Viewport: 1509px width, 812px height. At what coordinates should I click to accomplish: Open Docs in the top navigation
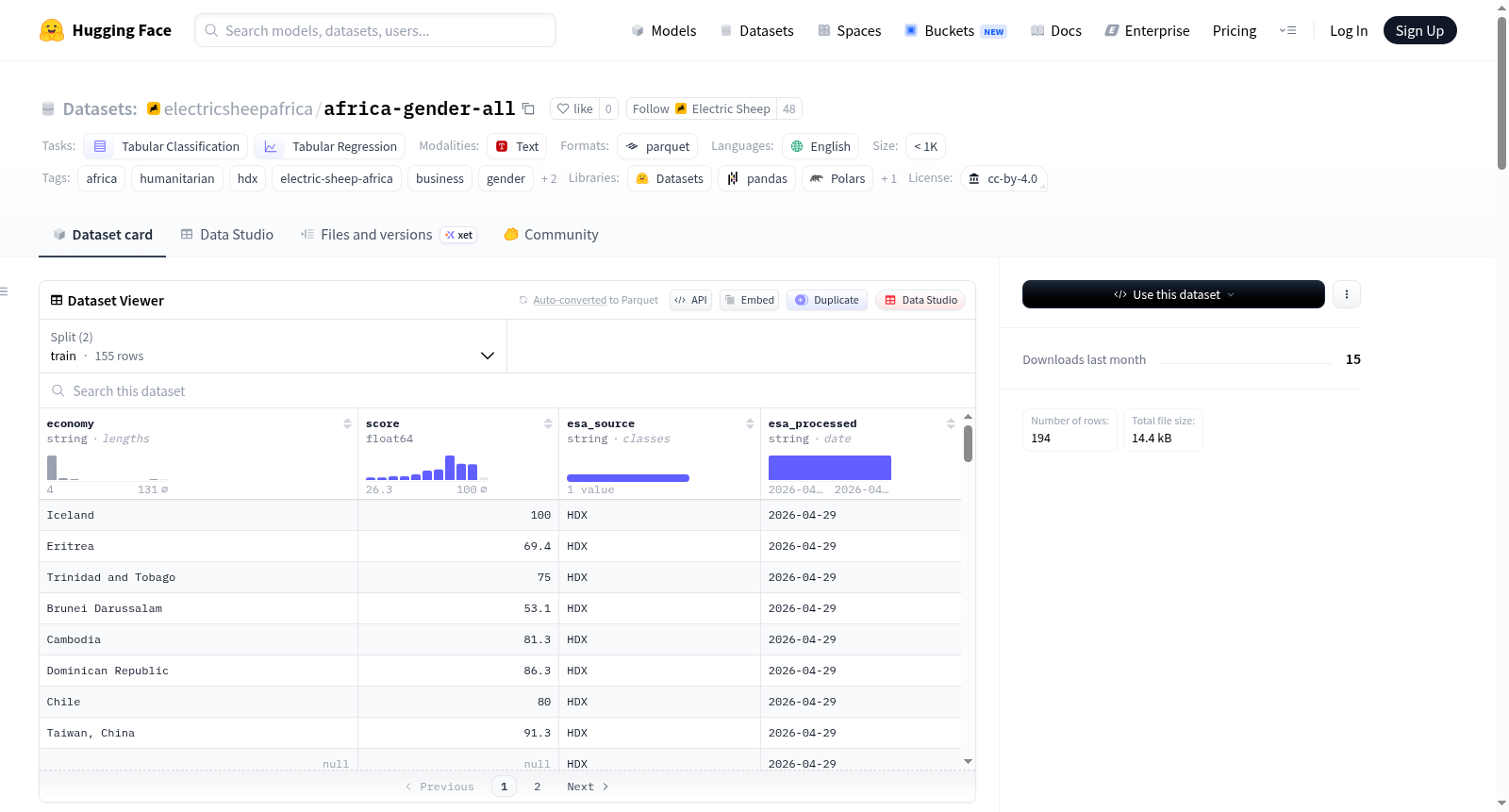tap(1056, 30)
